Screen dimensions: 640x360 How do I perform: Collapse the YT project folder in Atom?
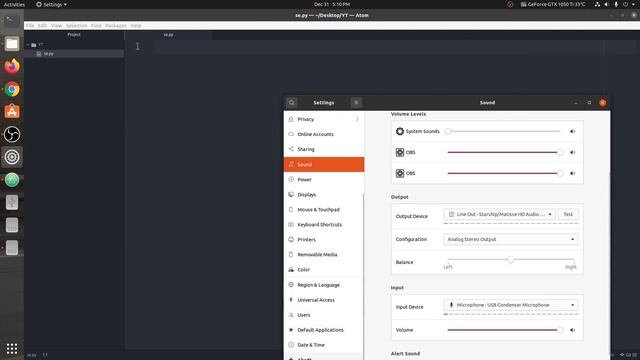28,45
